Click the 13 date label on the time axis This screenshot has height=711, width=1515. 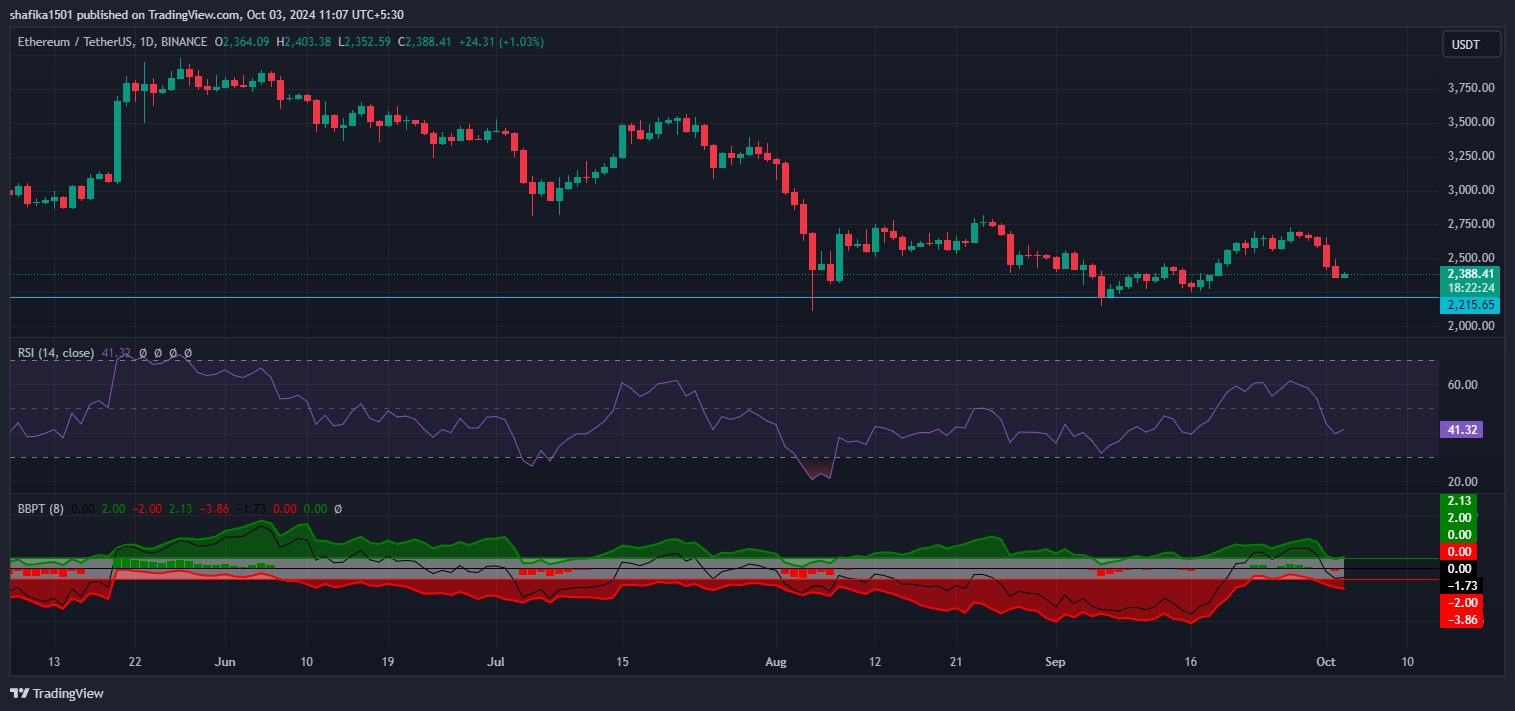pos(54,662)
